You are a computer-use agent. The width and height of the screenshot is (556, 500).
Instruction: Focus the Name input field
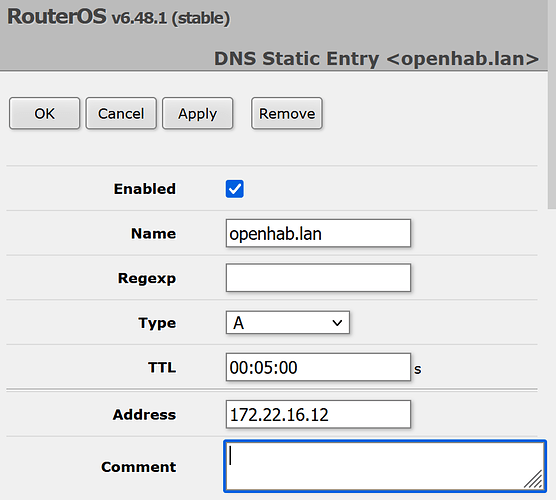pyautogui.click(x=318, y=233)
